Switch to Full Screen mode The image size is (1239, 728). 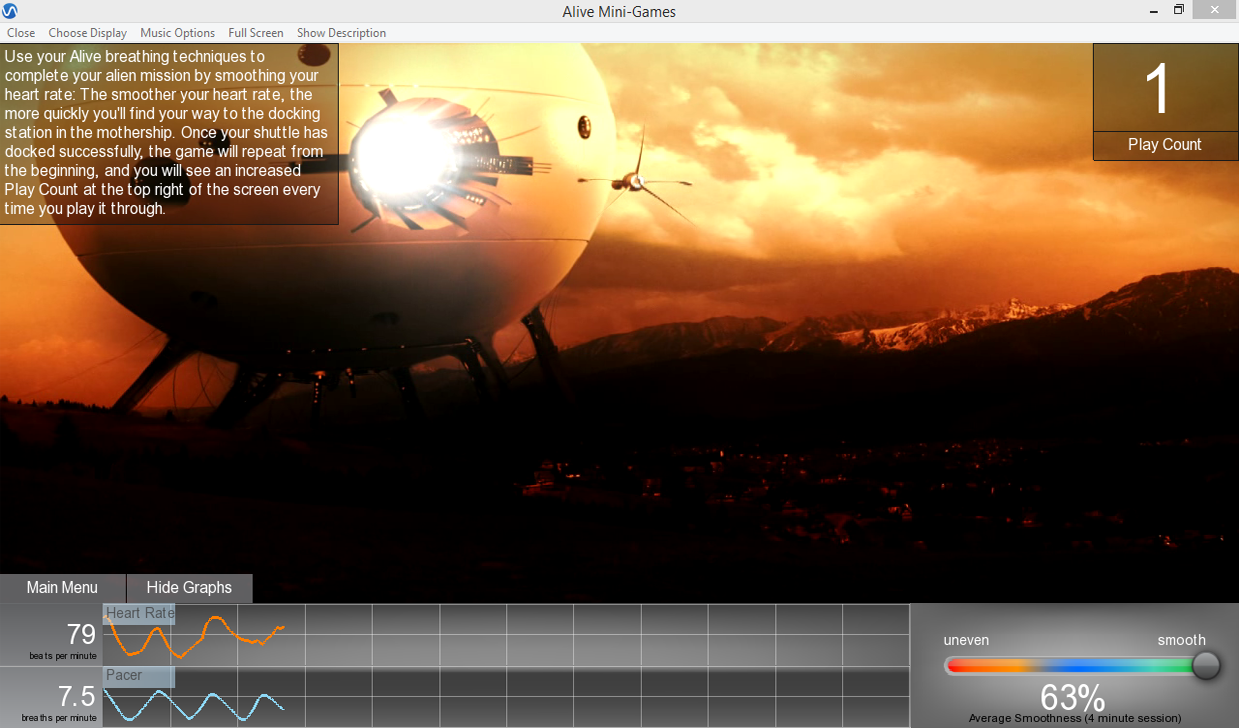[256, 33]
